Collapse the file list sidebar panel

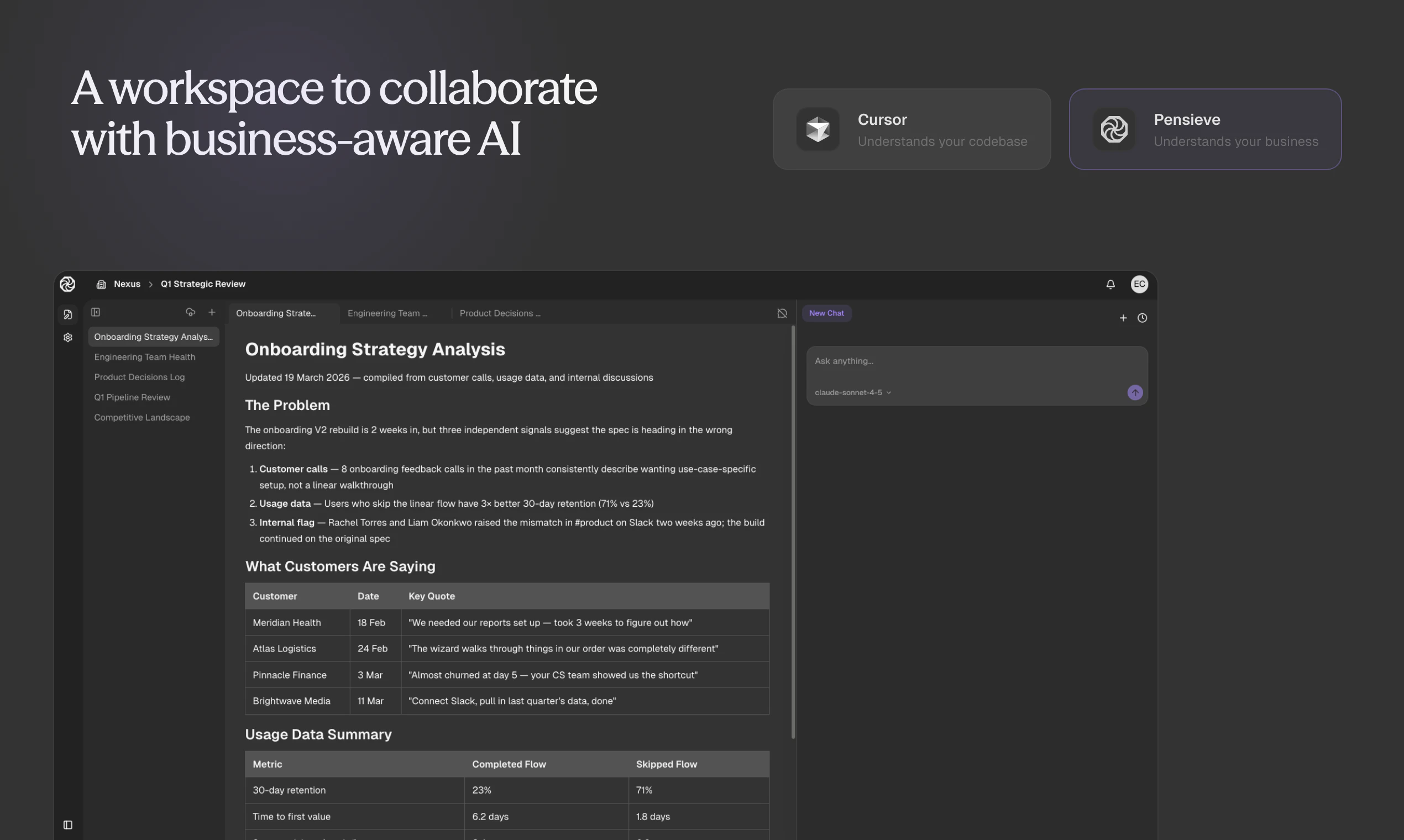coord(96,312)
